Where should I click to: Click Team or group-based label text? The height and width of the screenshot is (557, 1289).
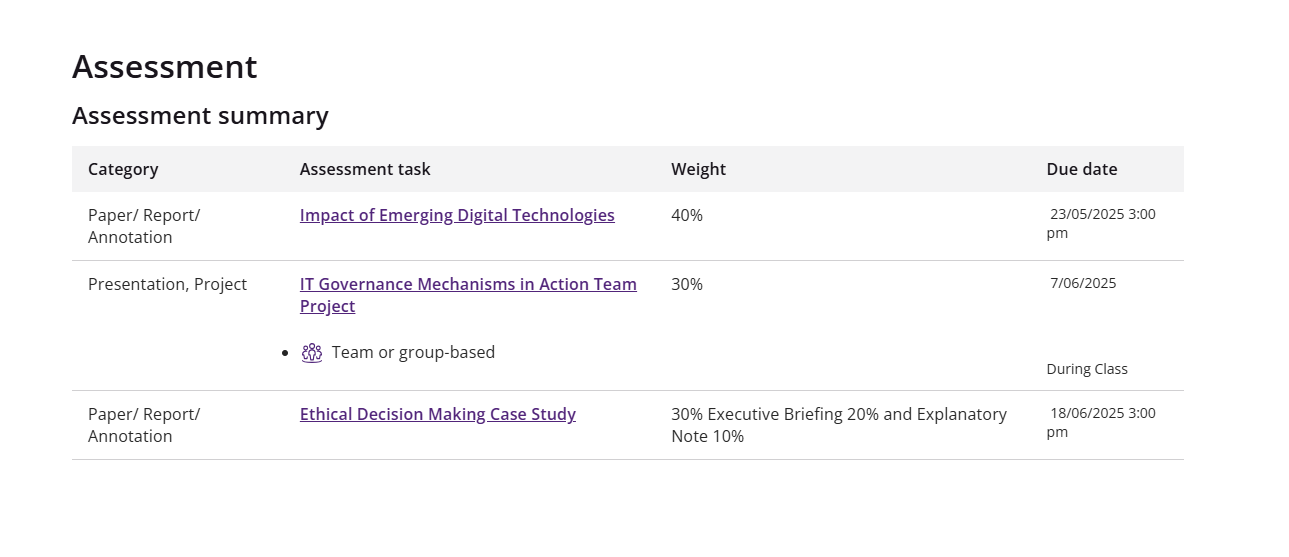(413, 352)
